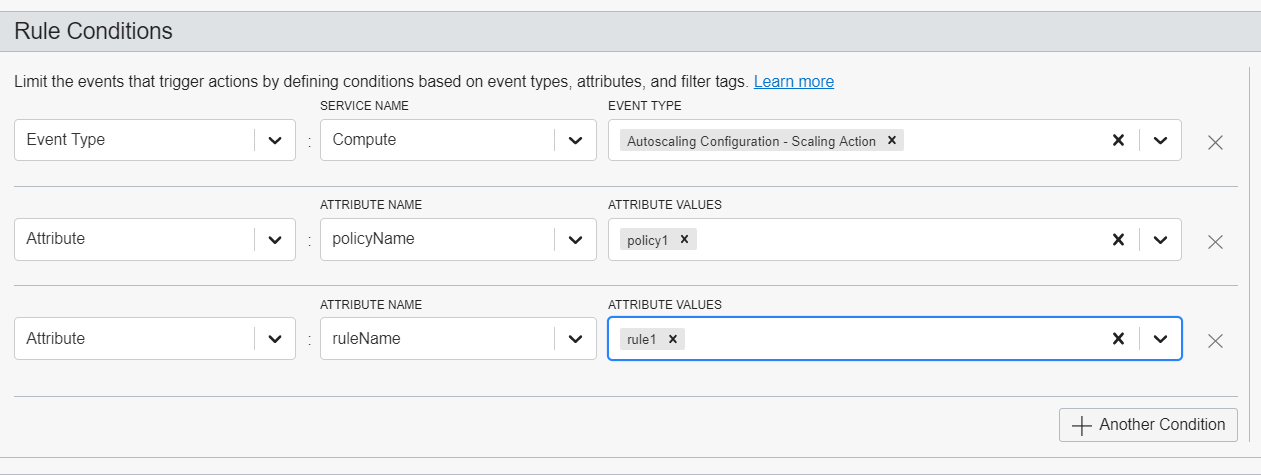Open the Event Type condition dropdown

pos(275,141)
